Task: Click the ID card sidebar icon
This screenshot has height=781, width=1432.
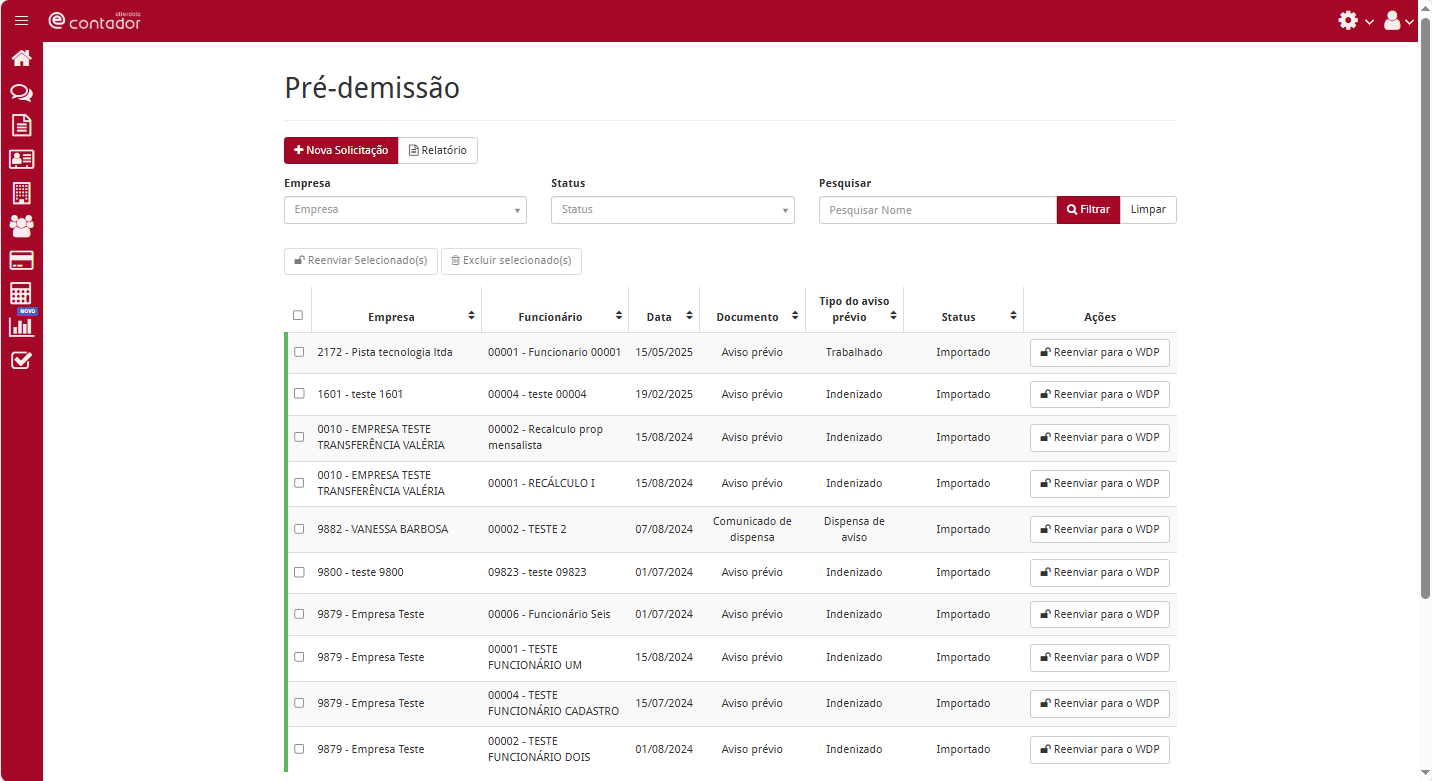Action: (21, 159)
